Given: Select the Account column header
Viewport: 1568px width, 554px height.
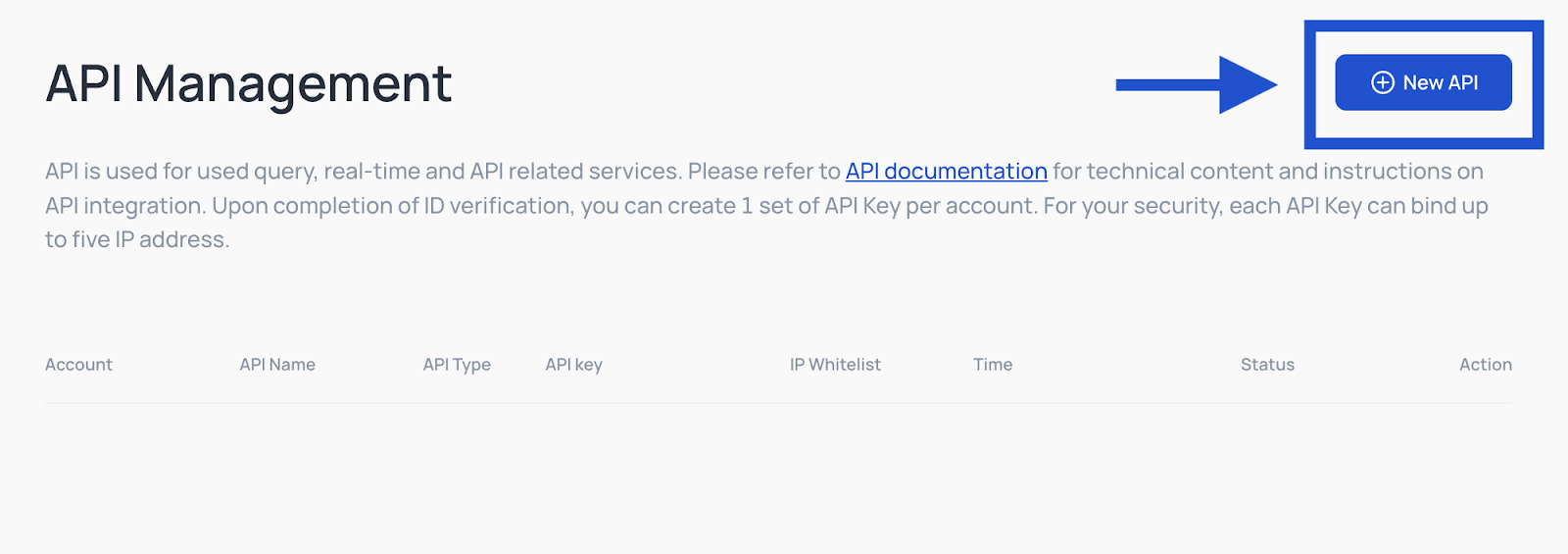Looking at the screenshot, I should 78,365.
